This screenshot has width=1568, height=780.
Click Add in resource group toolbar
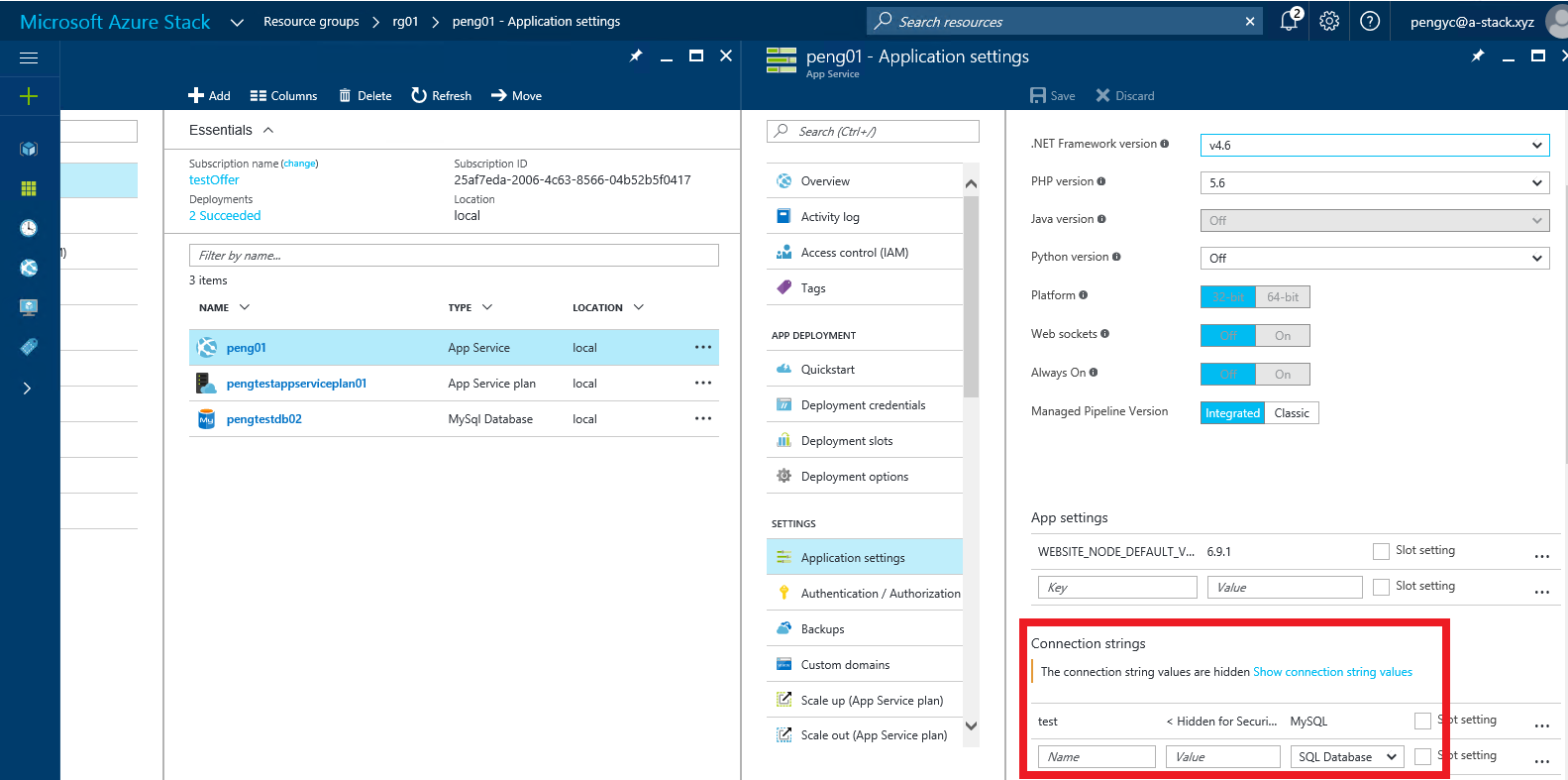pyautogui.click(x=209, y=95)
